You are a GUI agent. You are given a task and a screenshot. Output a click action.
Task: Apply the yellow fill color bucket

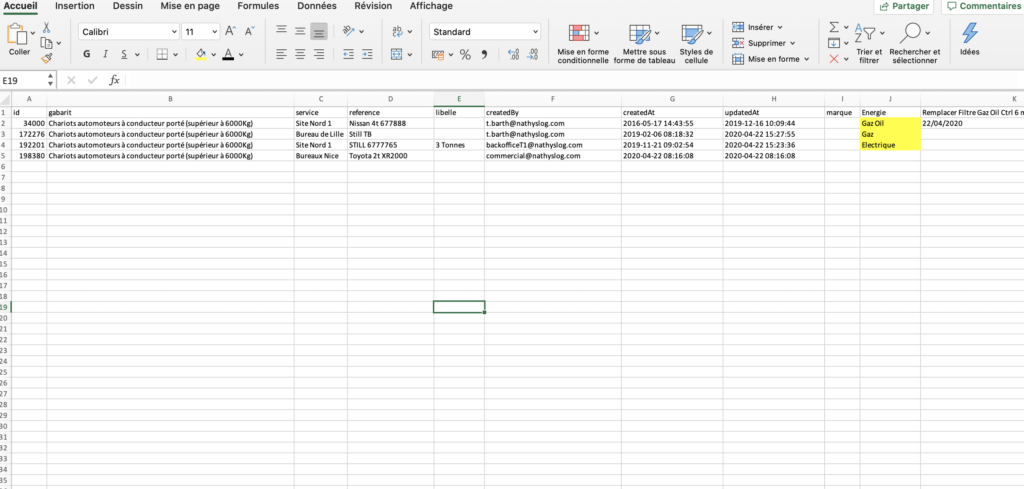(x=201, y=54)
